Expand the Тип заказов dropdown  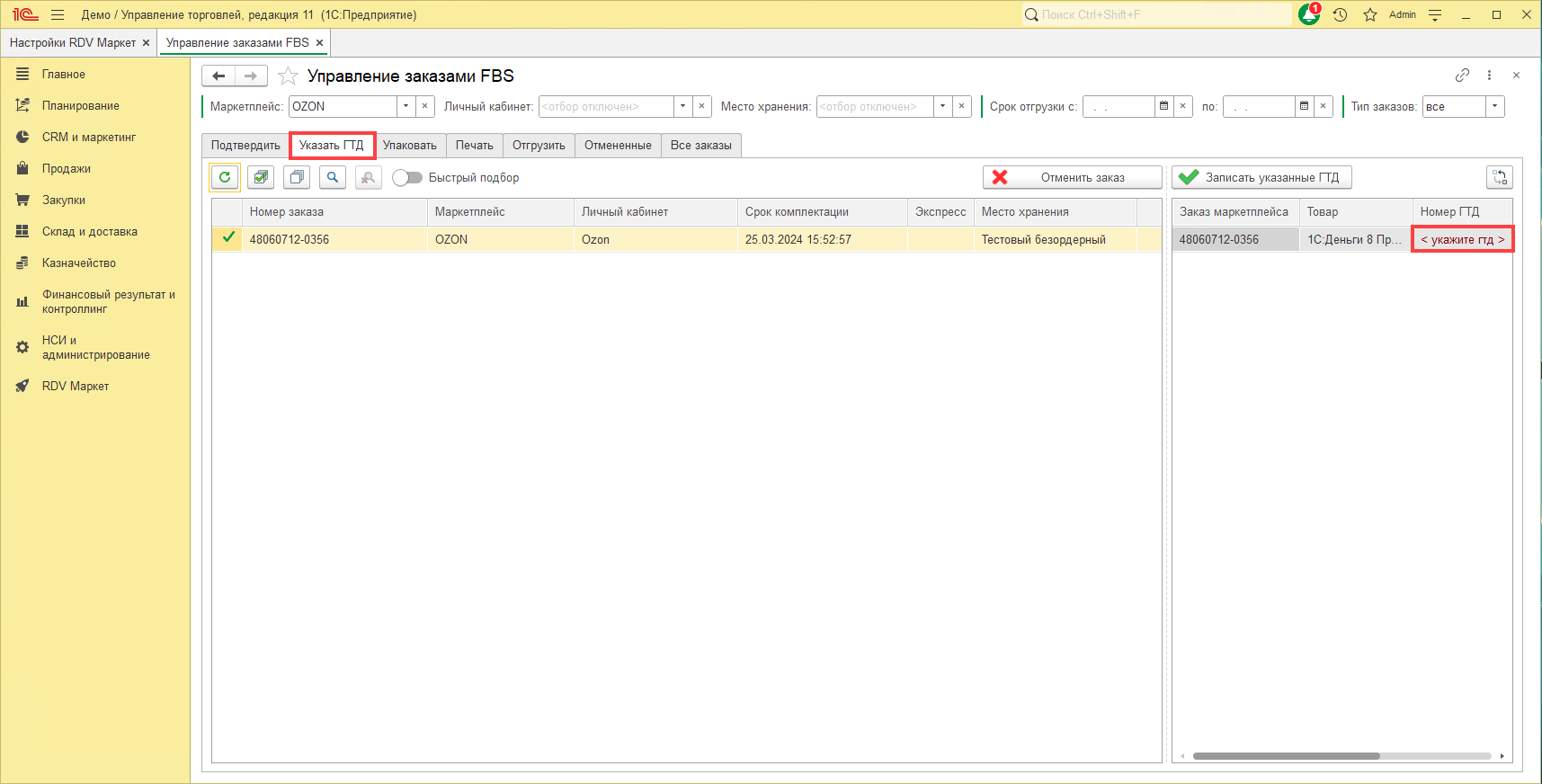pyautogui.click(x=1495, y=106)
